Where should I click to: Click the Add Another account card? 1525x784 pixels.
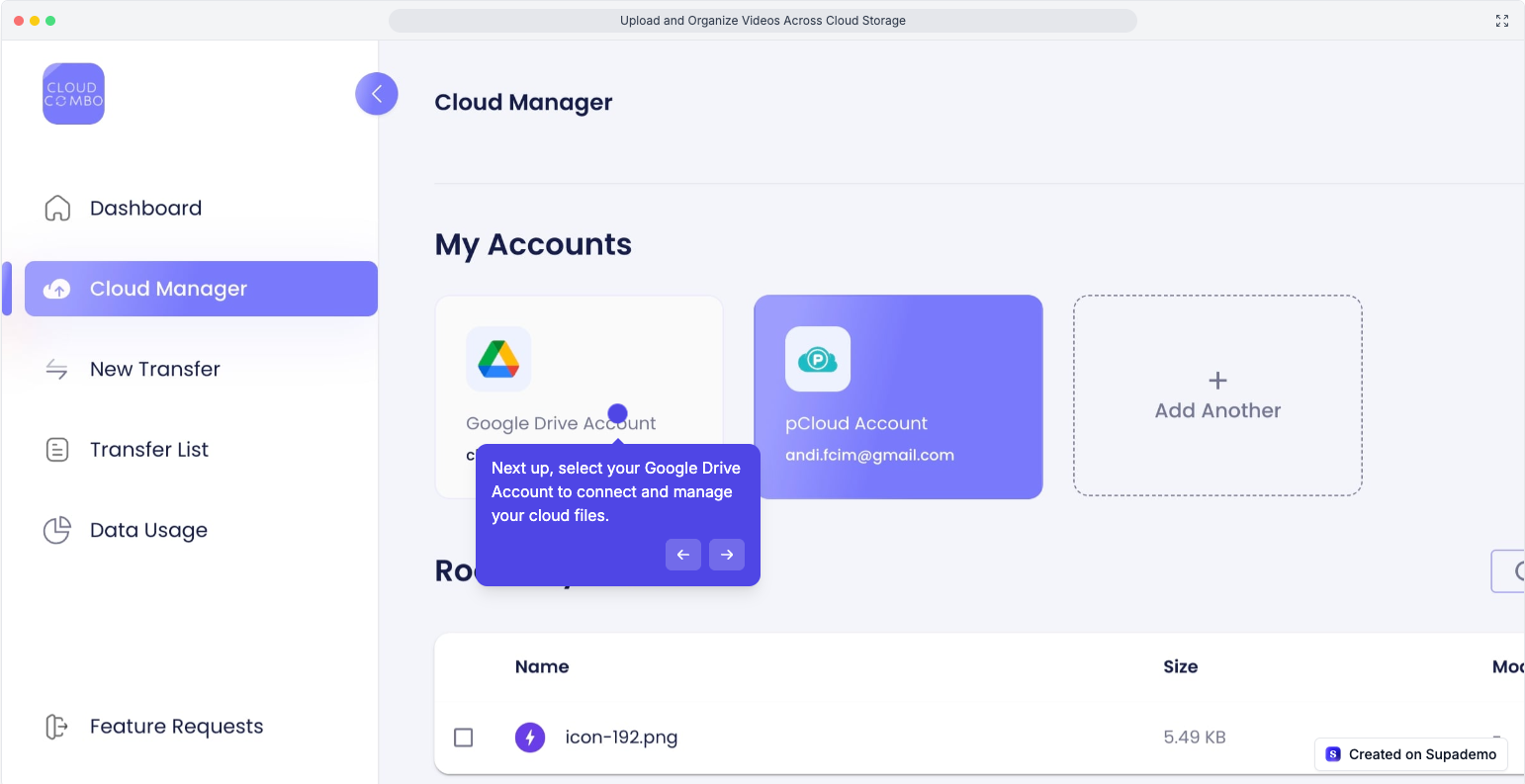(1217, 395)
